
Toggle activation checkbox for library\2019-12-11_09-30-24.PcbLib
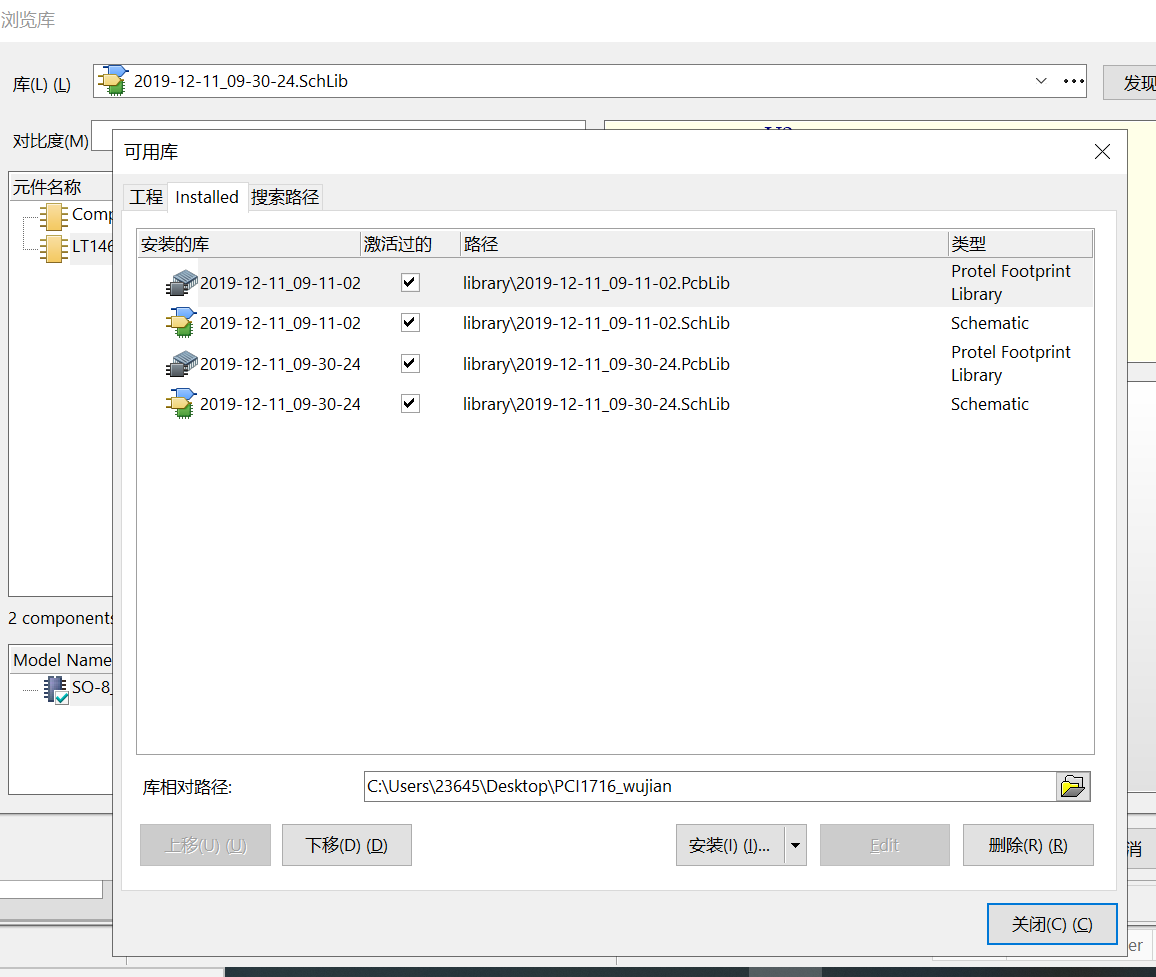(410, 364)
